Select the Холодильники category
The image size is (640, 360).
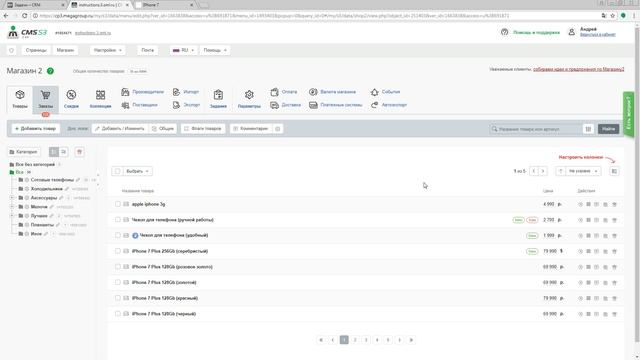click(x=47, y=189)
